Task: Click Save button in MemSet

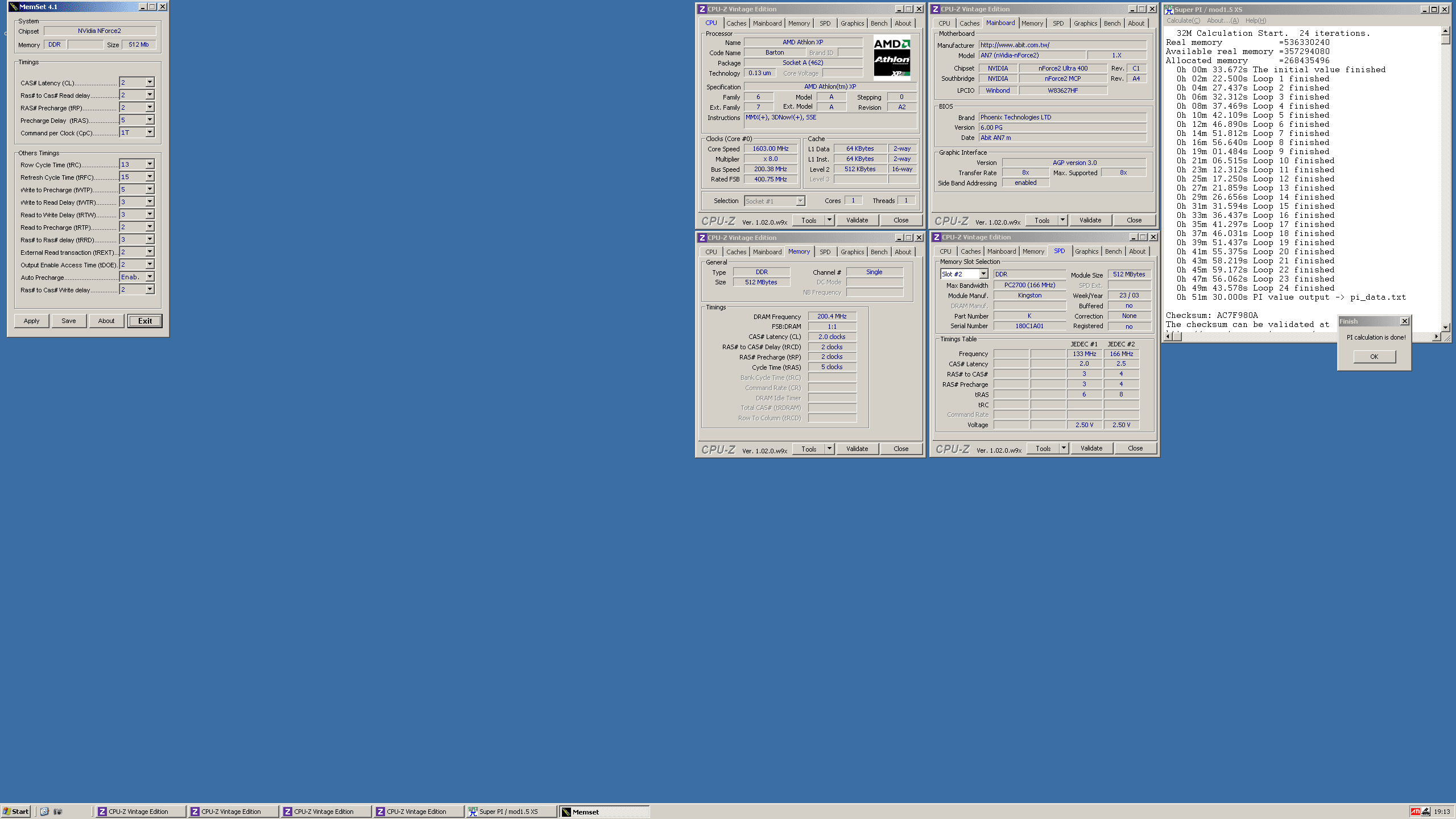Action: pos(69,321)
